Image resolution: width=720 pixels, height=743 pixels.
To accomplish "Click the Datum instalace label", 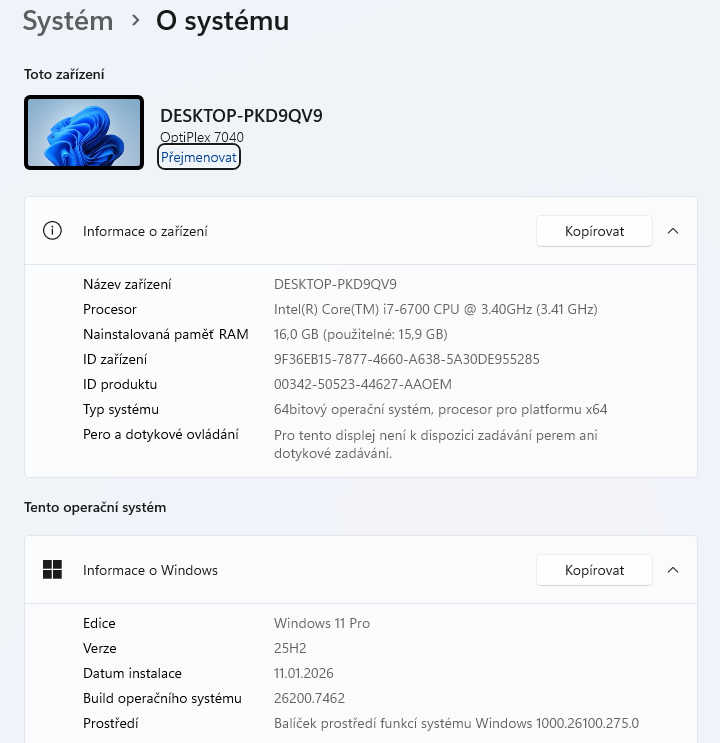I will tap(132, 673).
